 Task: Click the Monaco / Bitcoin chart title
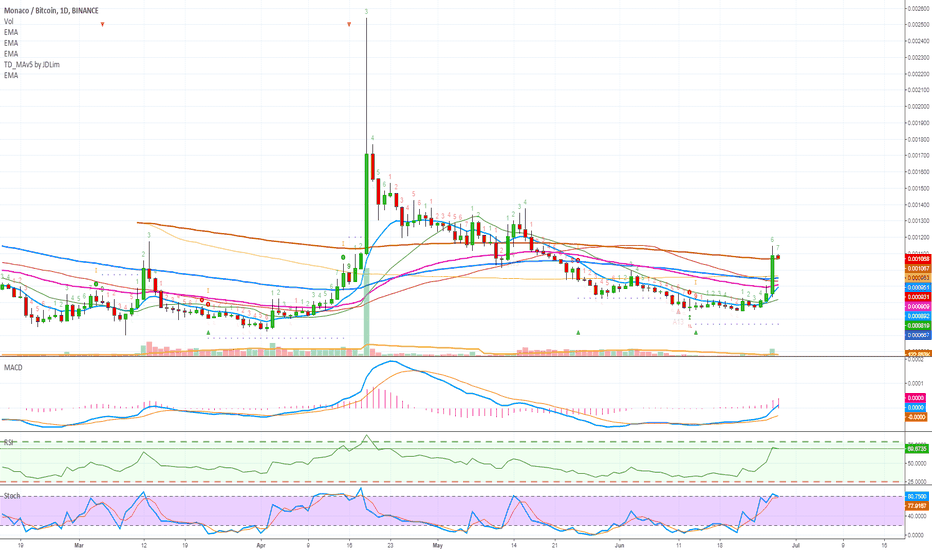(x=51, y=10)
